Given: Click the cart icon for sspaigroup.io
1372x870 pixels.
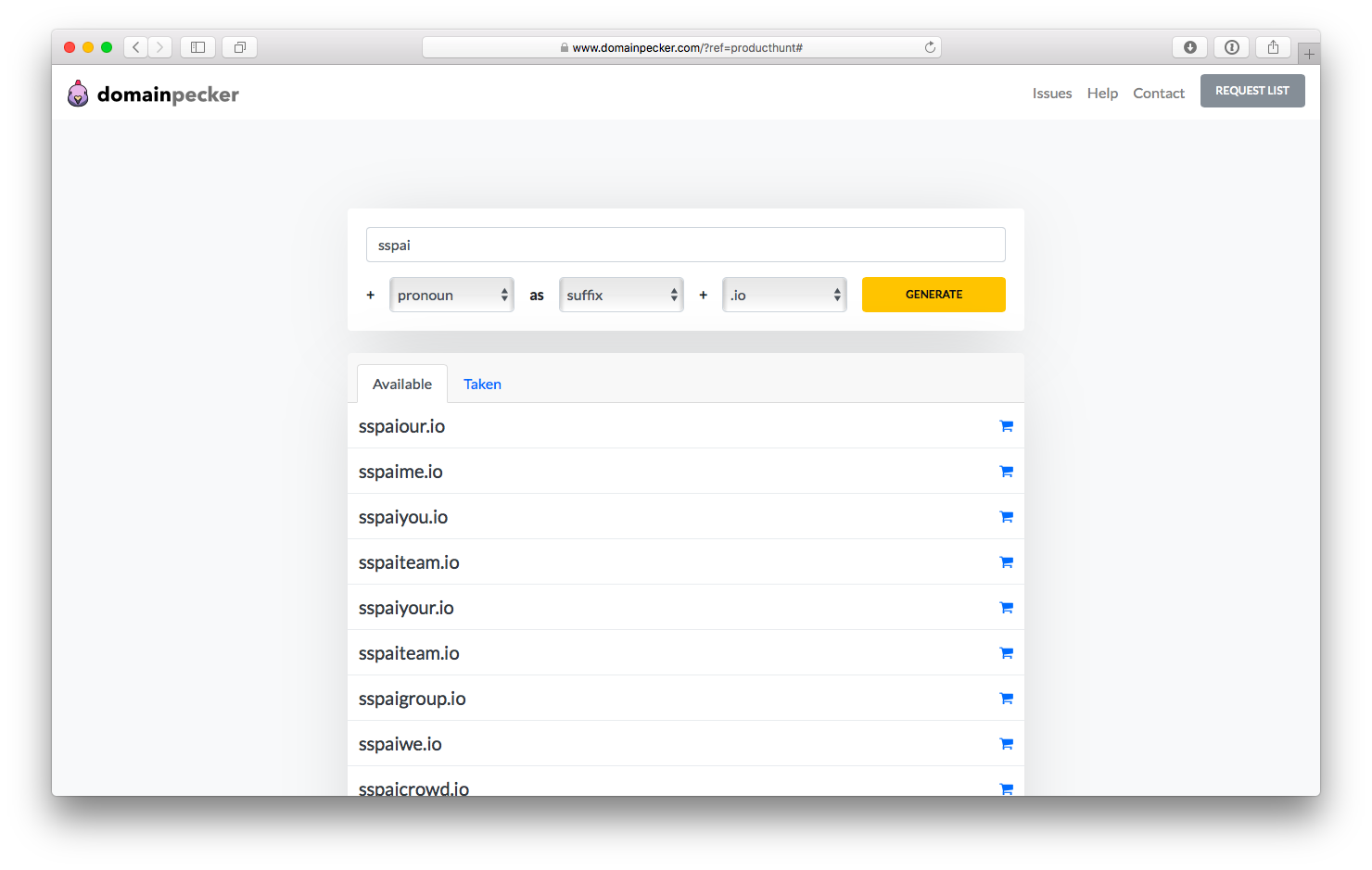Looking at the screenshot, I should pyautogui.click(x=1006, y=699).
